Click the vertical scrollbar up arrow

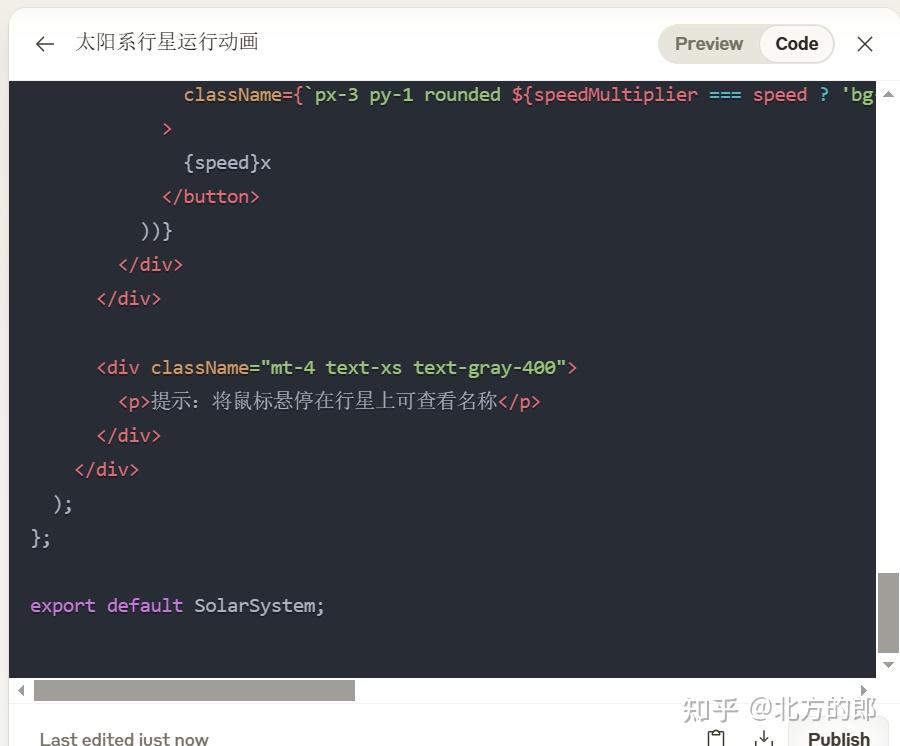coord(888,95)
